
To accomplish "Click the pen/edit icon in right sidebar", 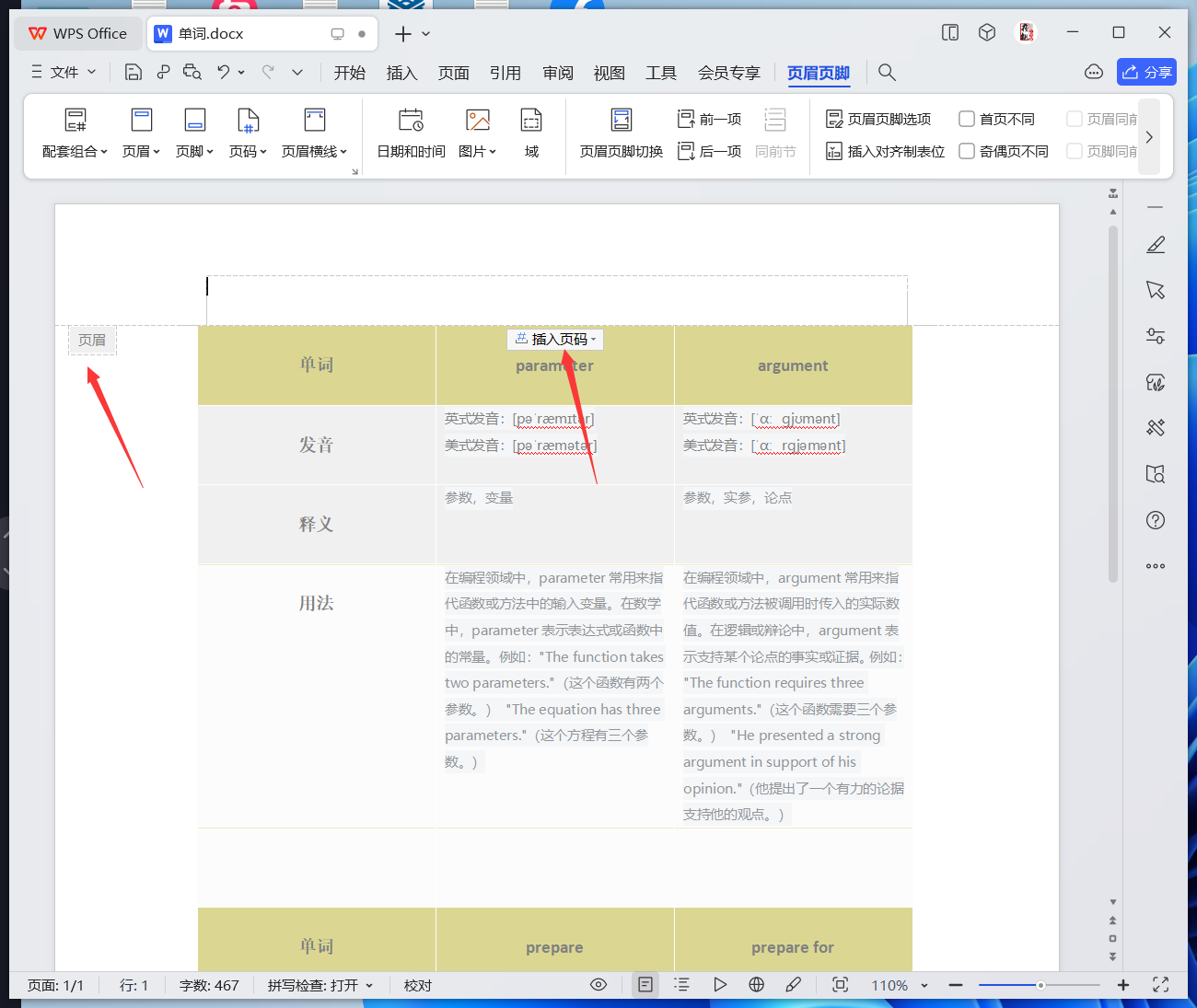I will click(x=1156, y=244).
